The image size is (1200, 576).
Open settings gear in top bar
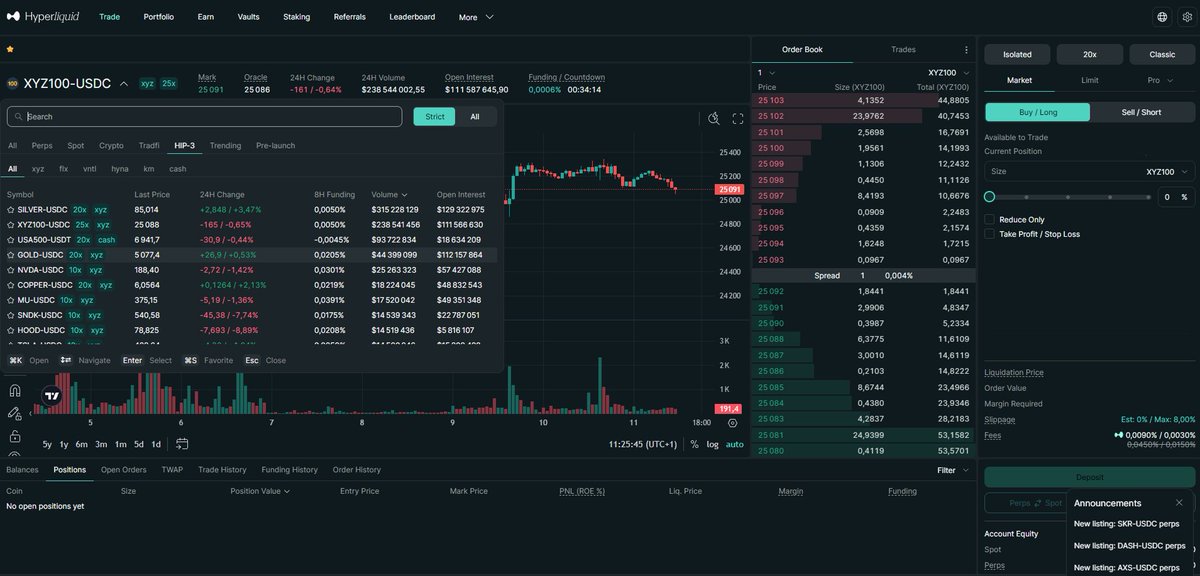point(1185,17)
